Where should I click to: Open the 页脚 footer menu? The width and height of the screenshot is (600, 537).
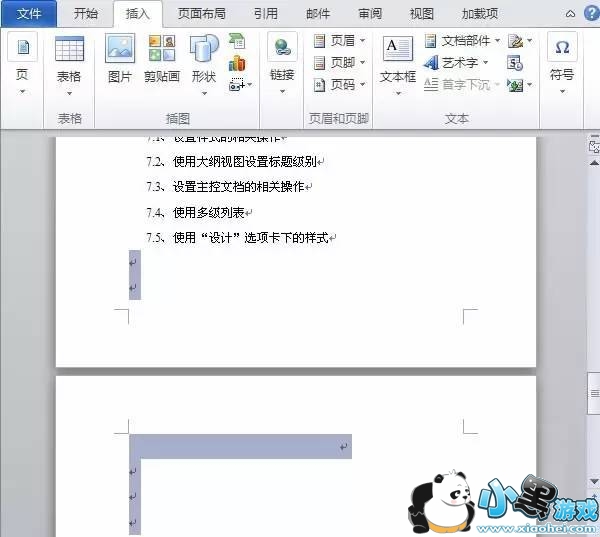[x=339, y=62]
